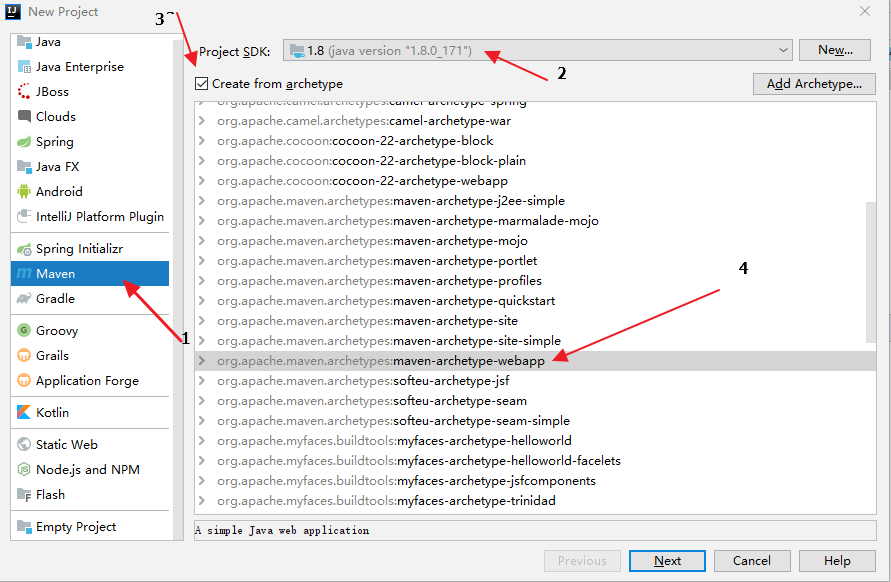Screen dimensions: 891x582
Task: Select maven-archetype-profiles archetype row
Action: tap(535, 280)
